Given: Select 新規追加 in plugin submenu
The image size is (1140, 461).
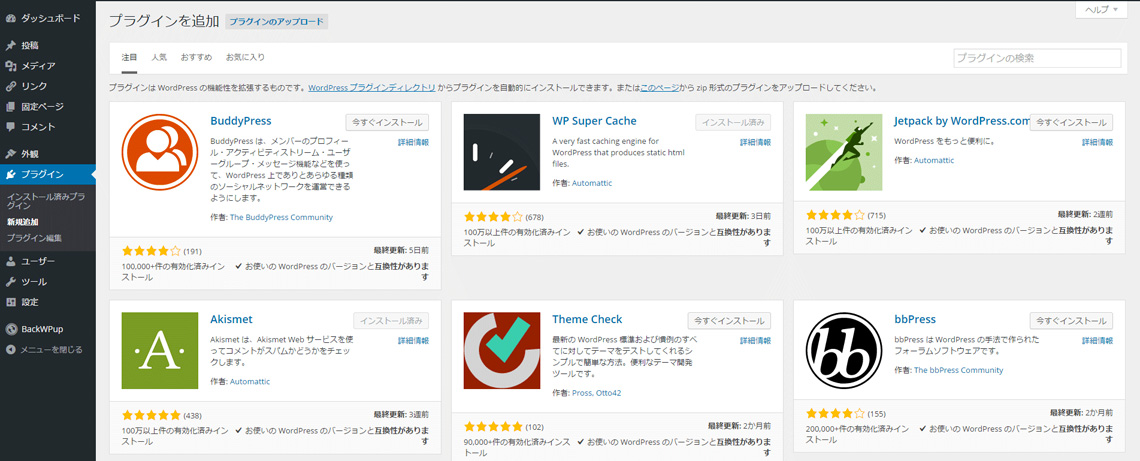Looking at the screenshot, I should (23, 222).
